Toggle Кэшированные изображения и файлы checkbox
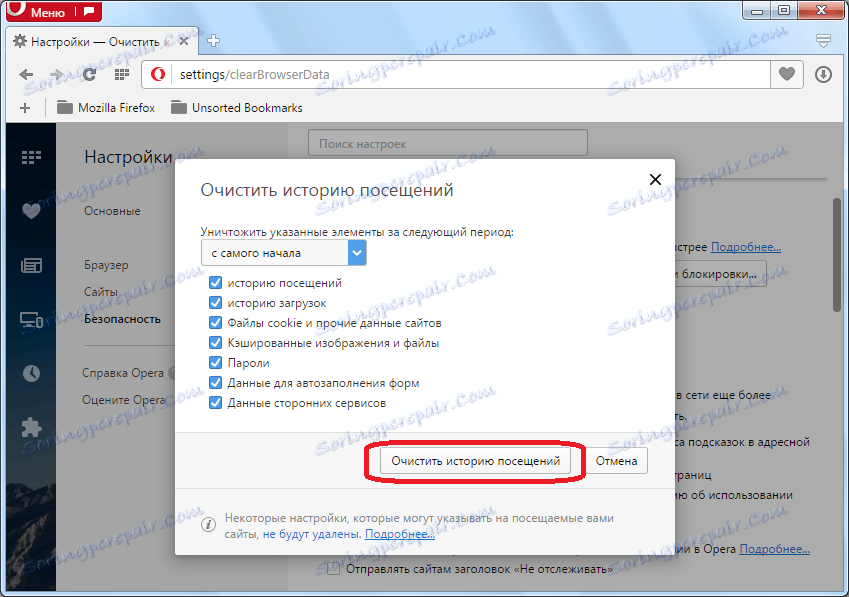Screen dimensions: 849x597 pyautogui.click(x=215, y=343)
